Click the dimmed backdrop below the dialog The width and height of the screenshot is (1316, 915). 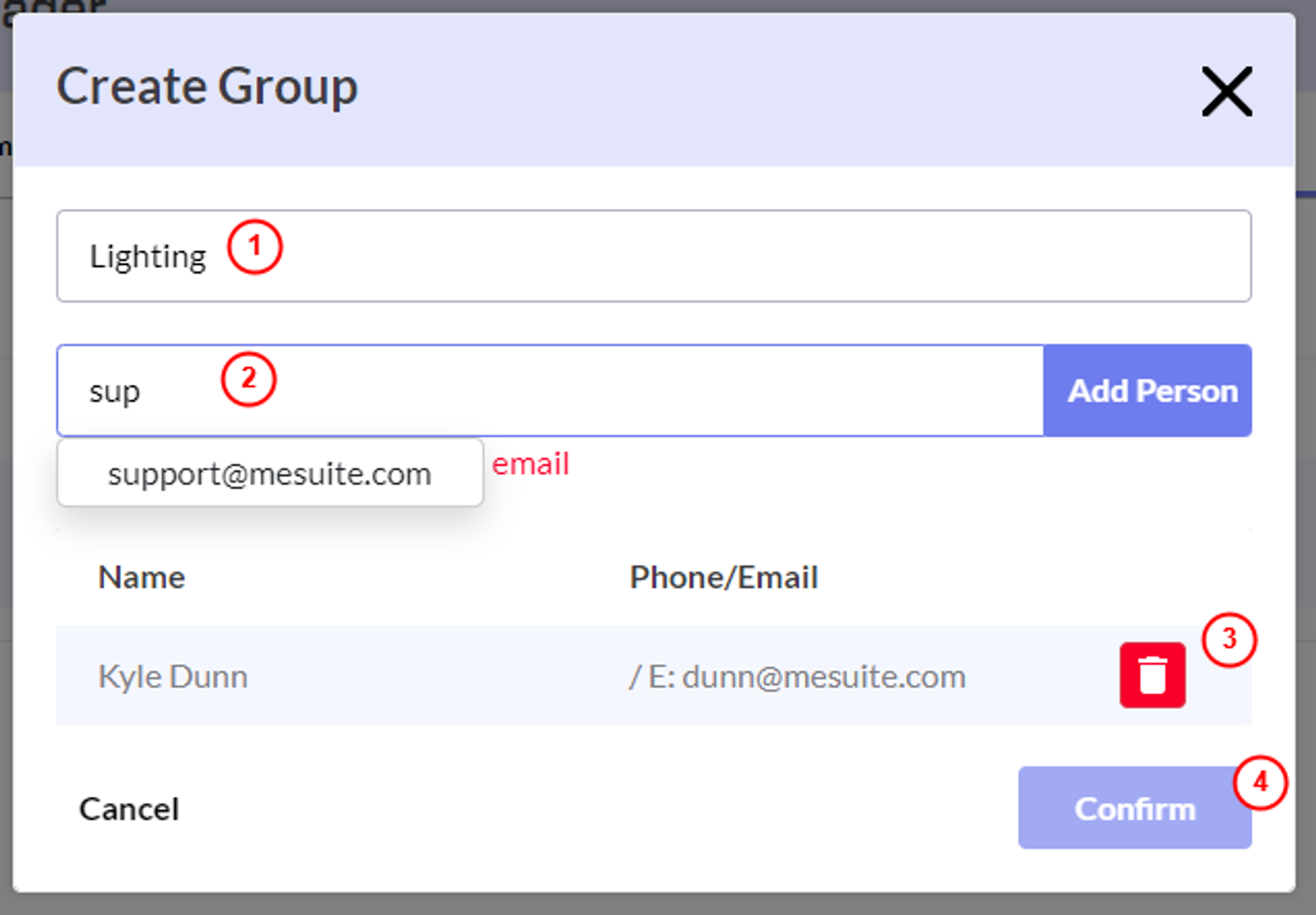tap(658, 904)
